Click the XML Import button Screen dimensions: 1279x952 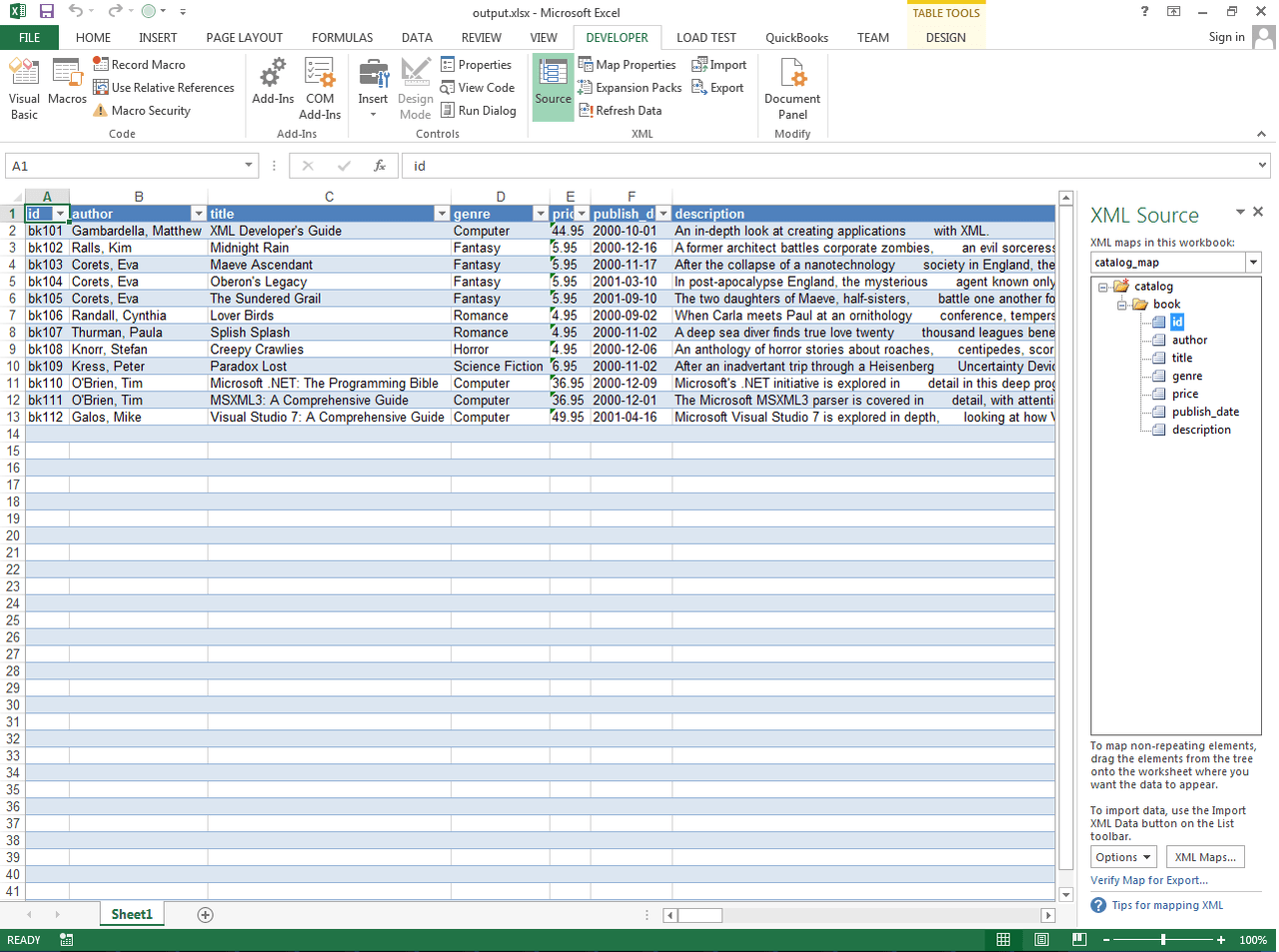(719, 64)
